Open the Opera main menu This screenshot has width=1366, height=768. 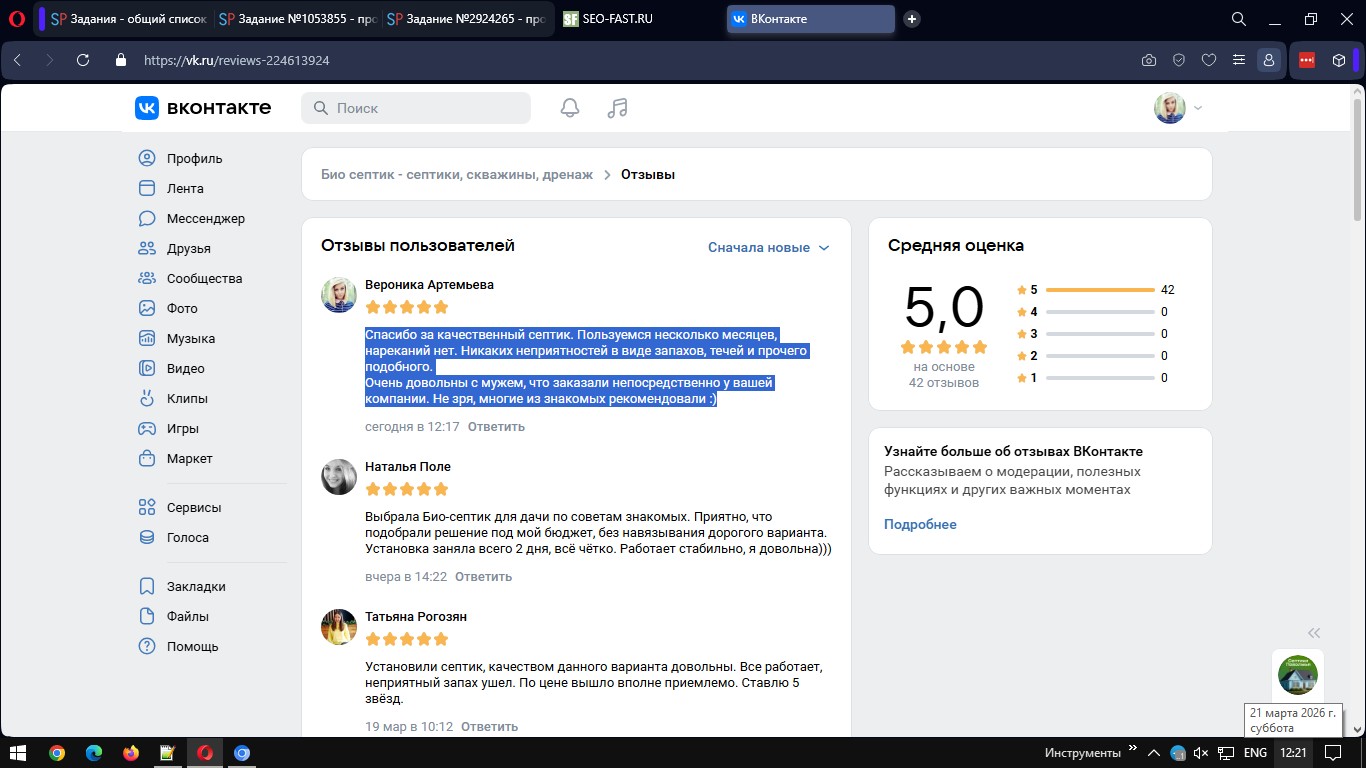16,19
